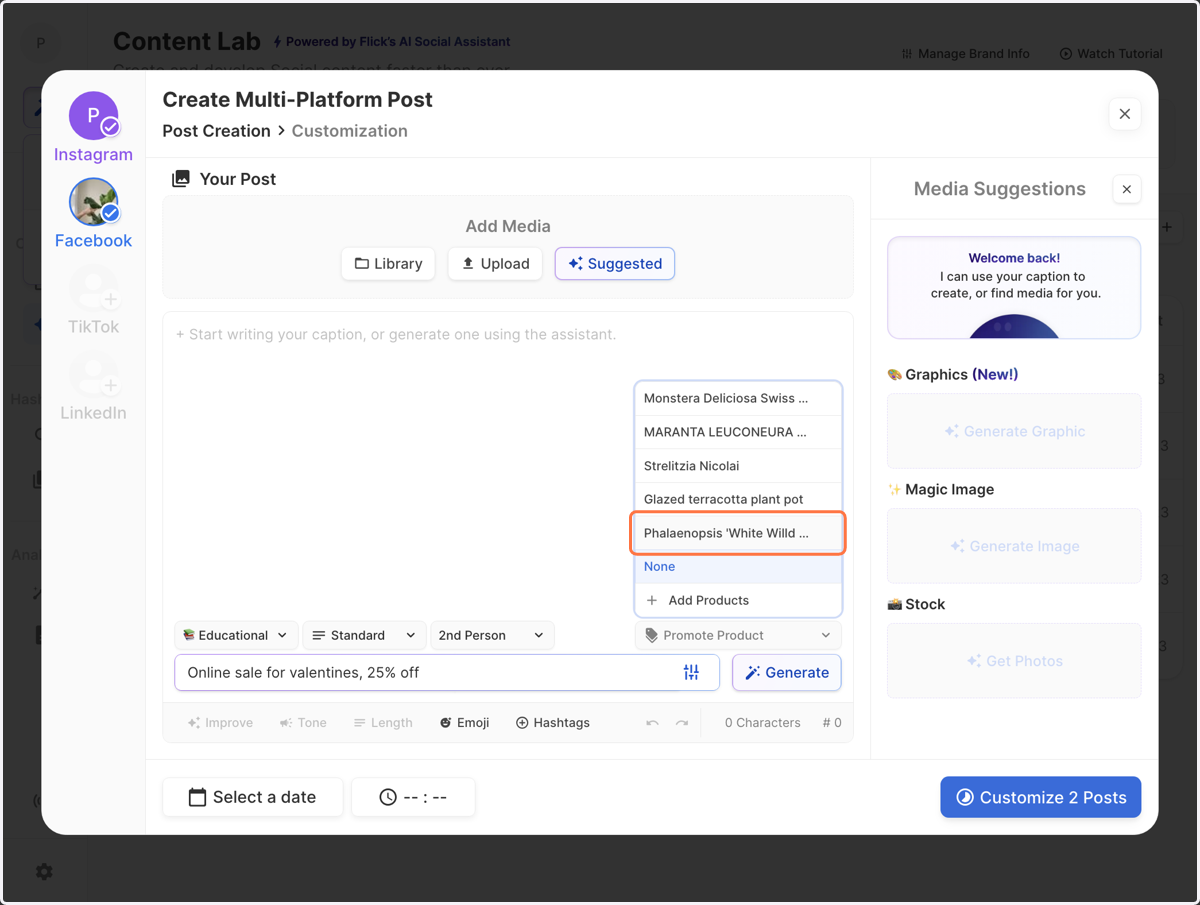Click the Welcome back assistant card

coord(1014,288)
